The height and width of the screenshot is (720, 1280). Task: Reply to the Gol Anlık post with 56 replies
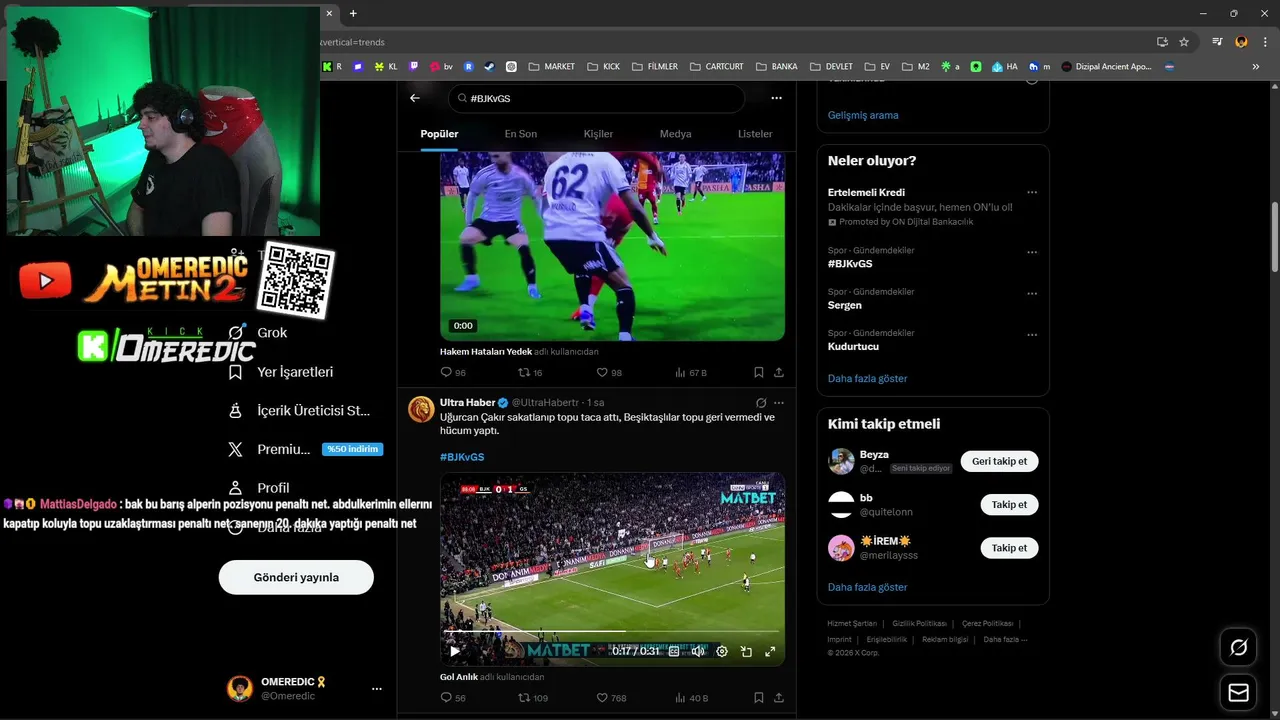click(453, 698)
